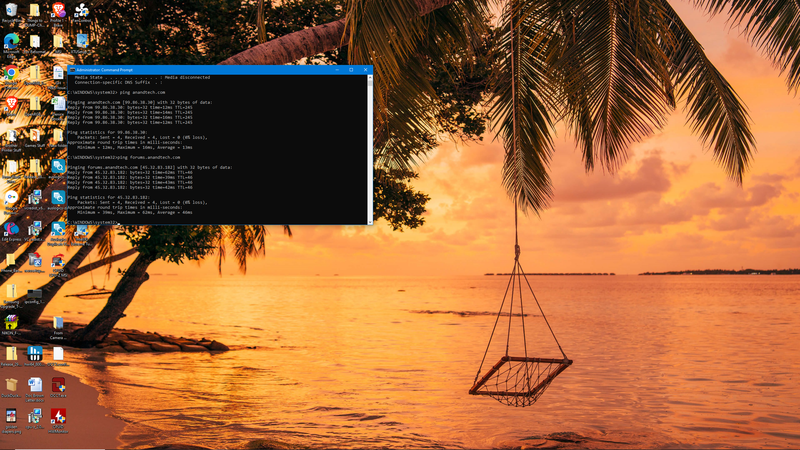The width and height of the screenshot is (800, 450).
Task: Select the From Camera folder
Action: [x=58, y=323]
